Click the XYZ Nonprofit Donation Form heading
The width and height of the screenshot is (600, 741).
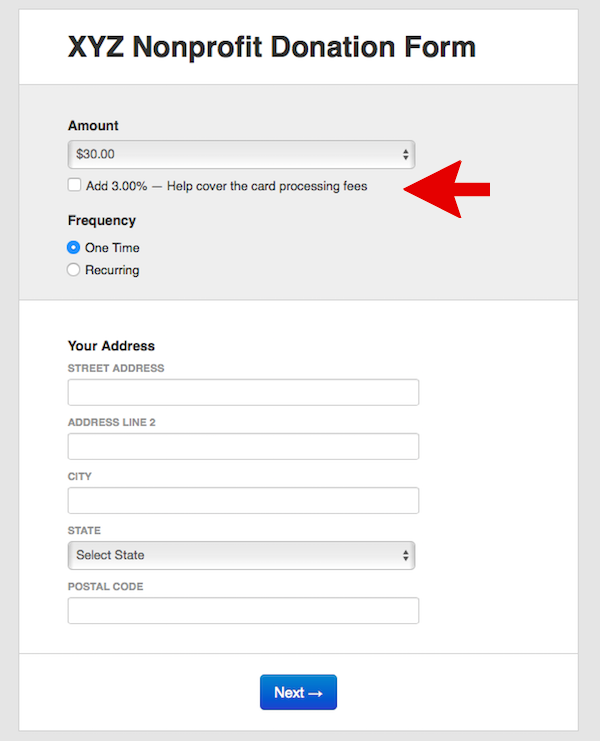(x=272, y=46)
